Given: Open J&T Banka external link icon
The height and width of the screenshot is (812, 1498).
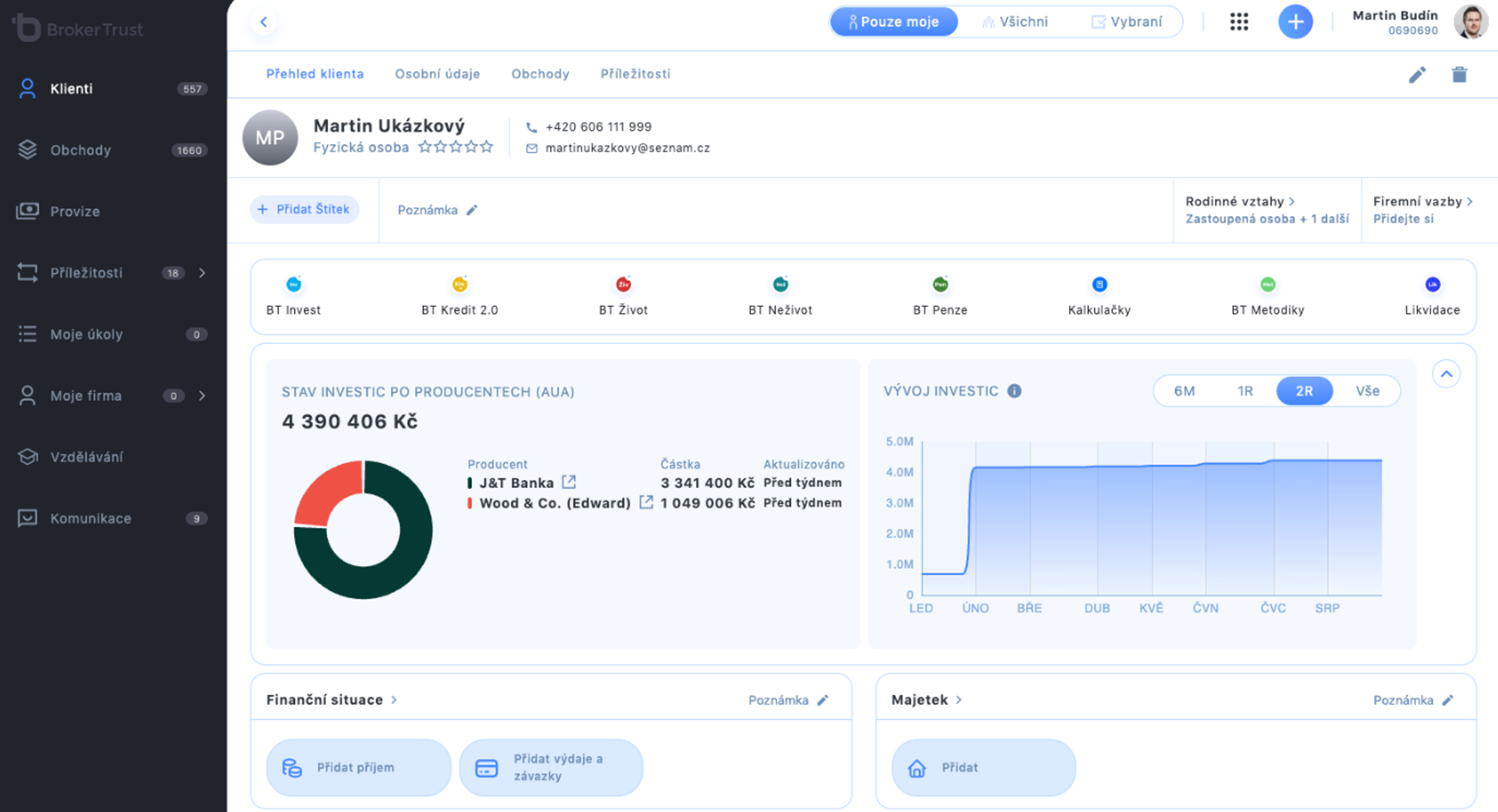Looking at the screenshot, I should [569, 482].
